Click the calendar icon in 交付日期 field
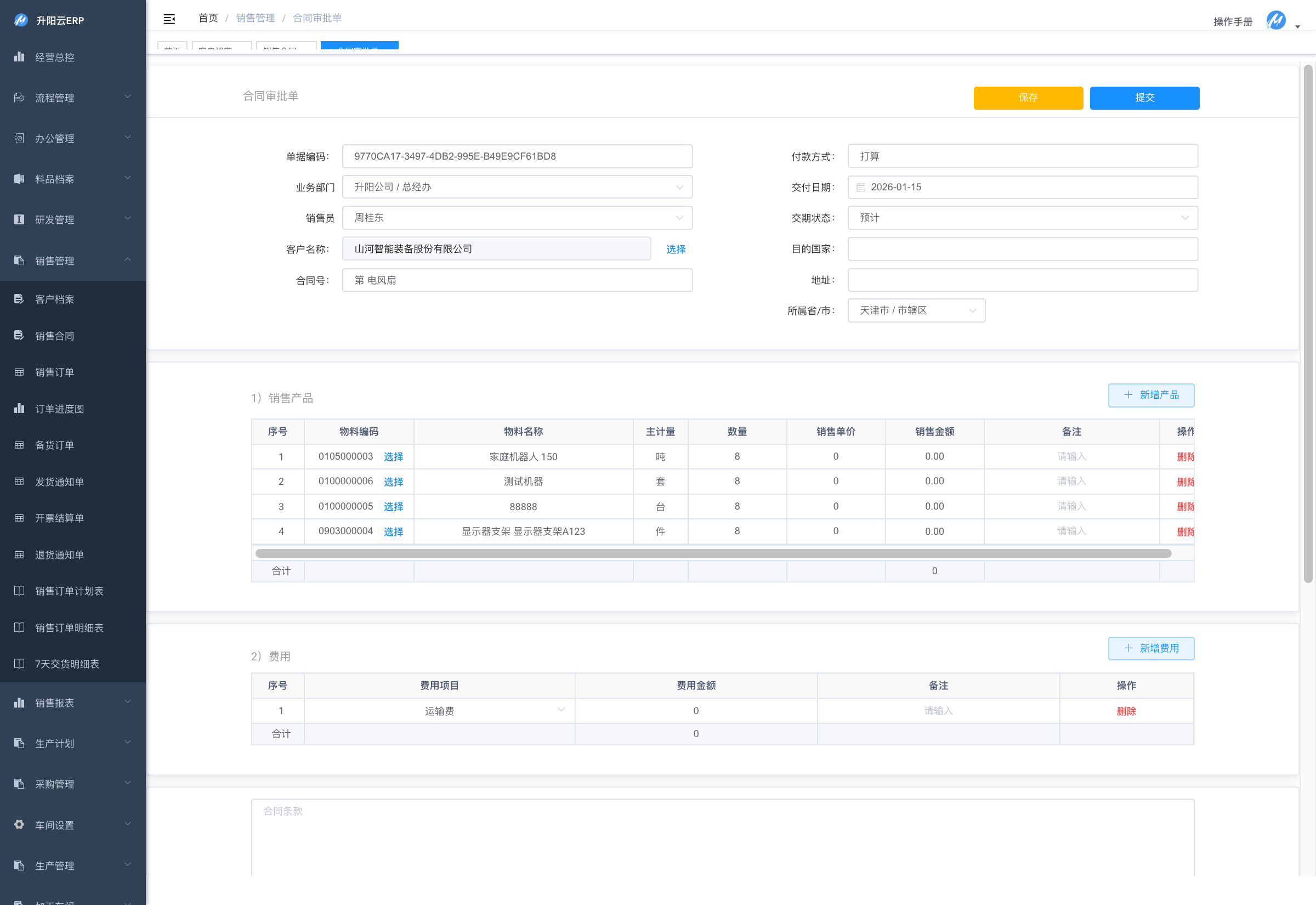Screen dimensions: 1316x905 (x=860, y=187)
